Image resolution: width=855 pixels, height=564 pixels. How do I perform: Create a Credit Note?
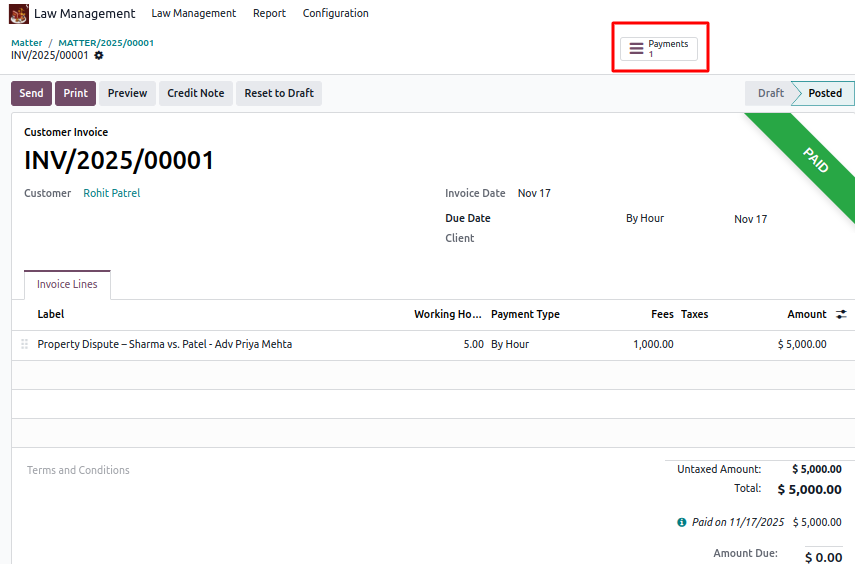(x=195, y=93)
